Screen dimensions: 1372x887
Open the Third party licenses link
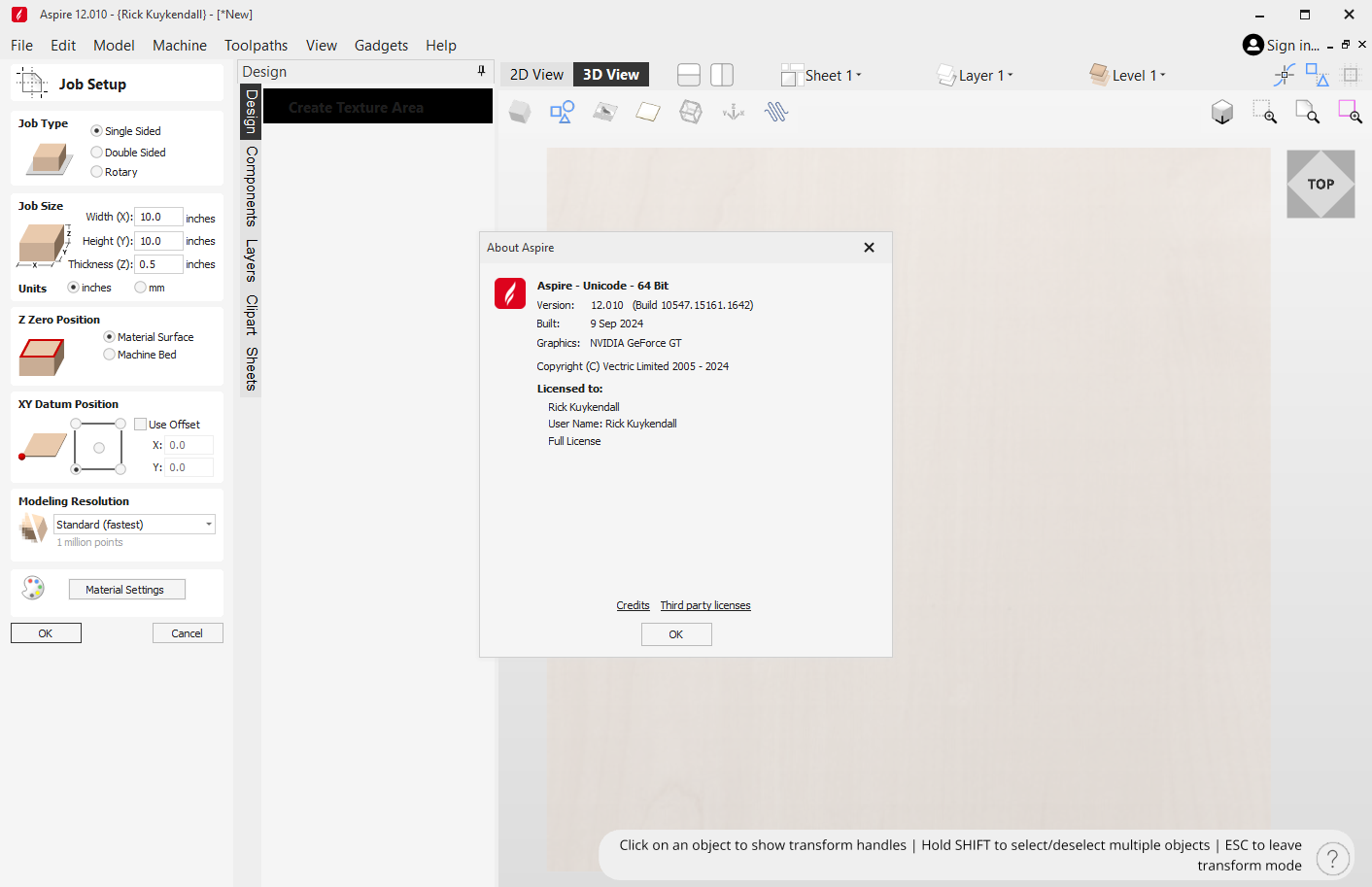pyautogui.click(x=705, y=605)
